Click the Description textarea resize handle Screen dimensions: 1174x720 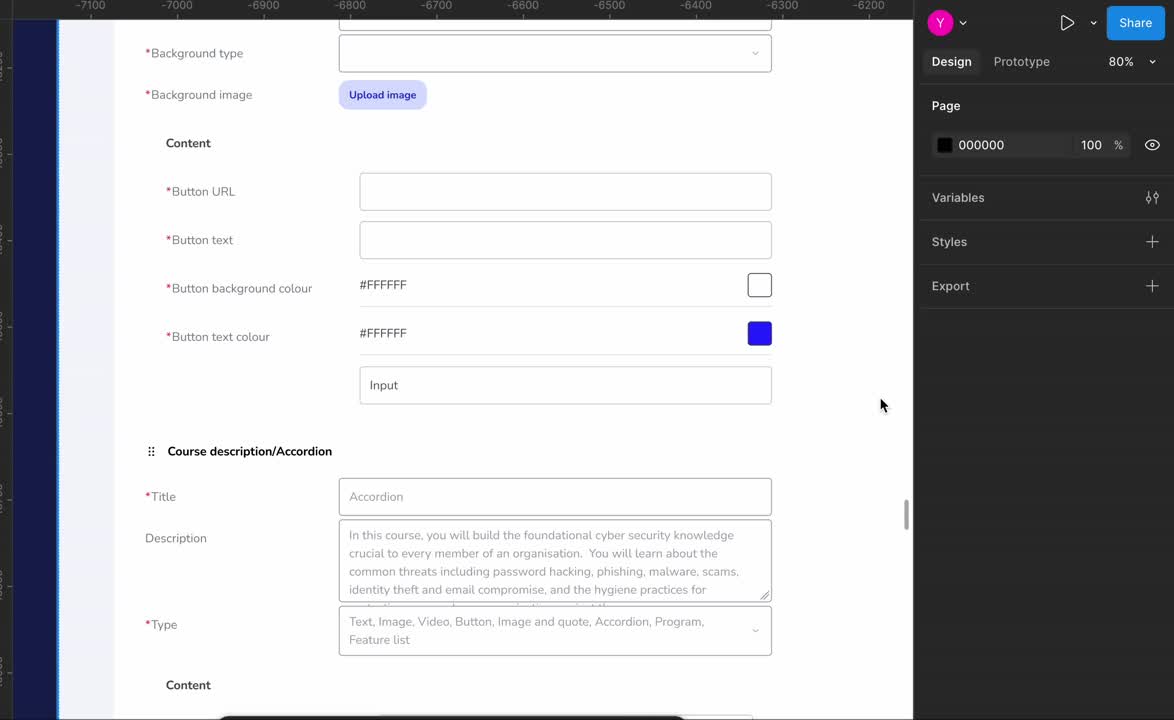(x=764, y=595)
